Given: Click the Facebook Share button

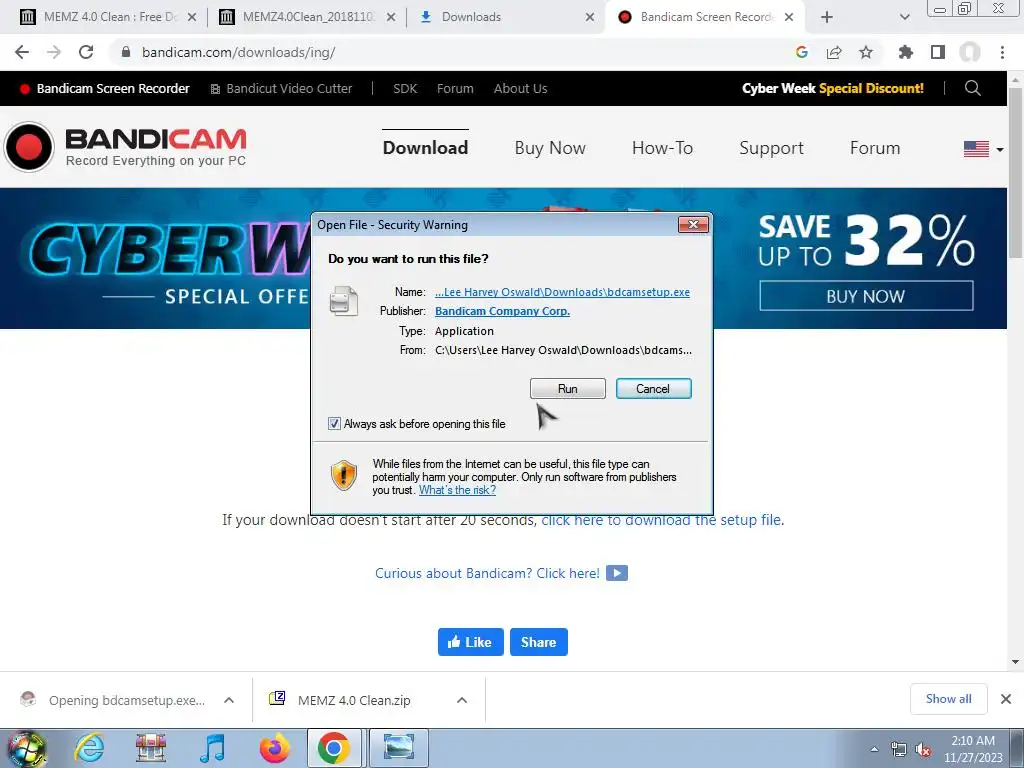Looking at the screenshot, I should click(539, 642).
